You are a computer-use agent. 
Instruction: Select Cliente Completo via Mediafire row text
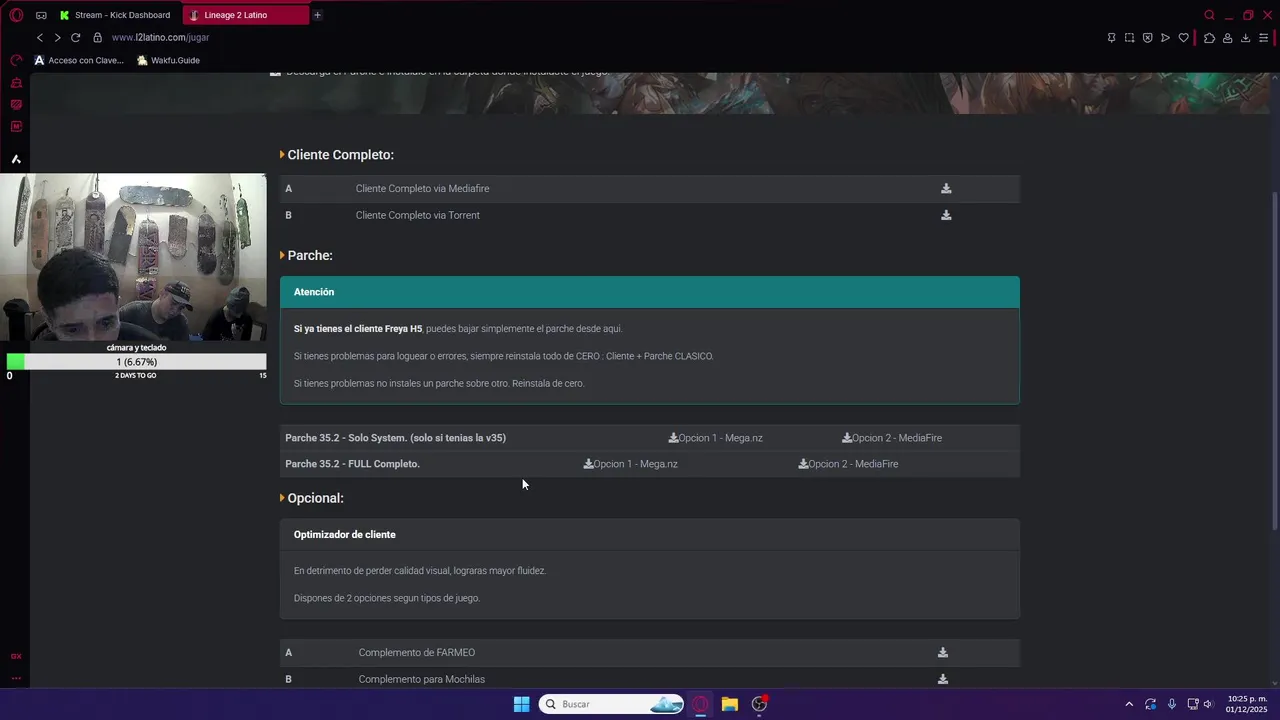422,188
